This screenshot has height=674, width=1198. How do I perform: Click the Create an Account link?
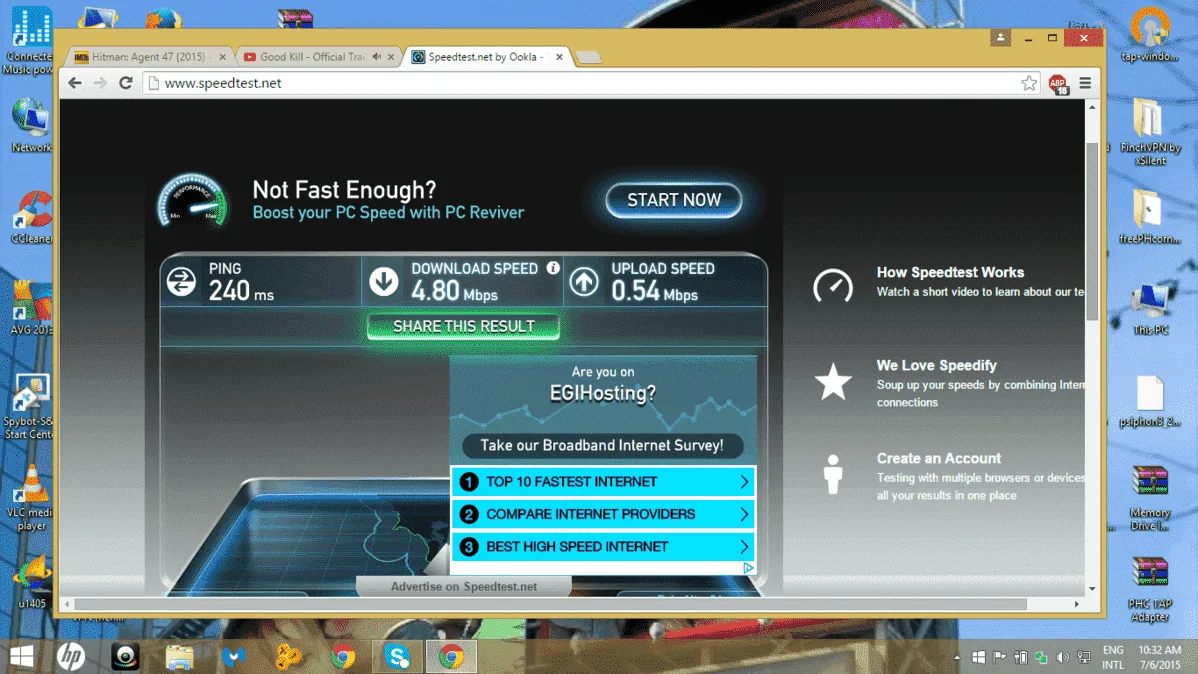click(x=938, y=459)
